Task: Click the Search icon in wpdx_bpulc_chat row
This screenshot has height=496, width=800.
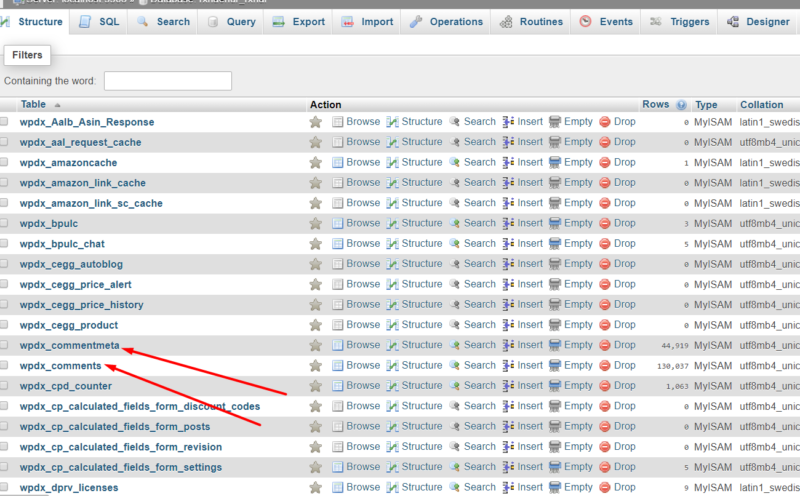Action: (x=455, y=243)
